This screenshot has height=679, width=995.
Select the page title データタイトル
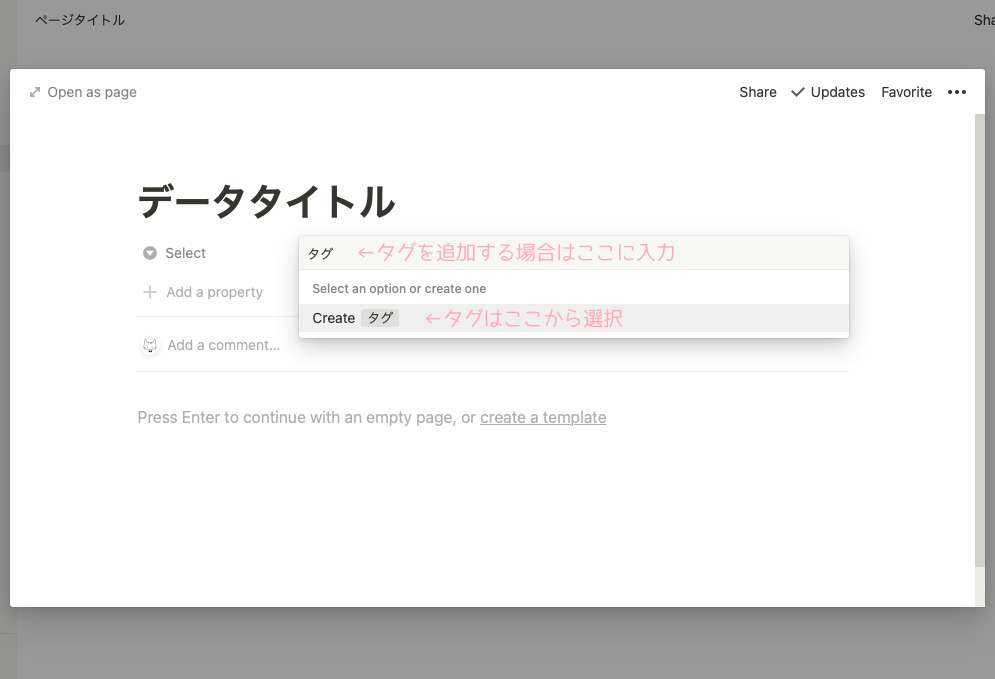(266, 200)
